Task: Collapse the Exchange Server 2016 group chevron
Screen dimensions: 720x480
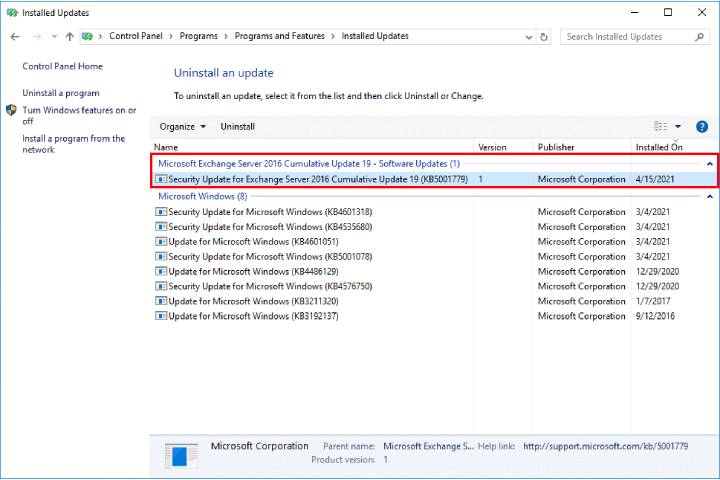Action: coord(709,164)
